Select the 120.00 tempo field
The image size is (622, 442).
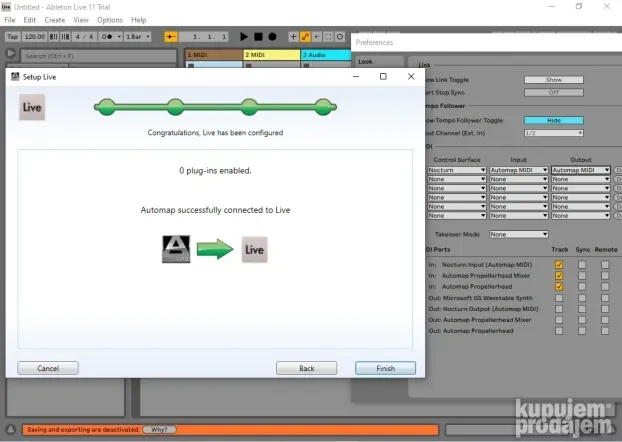[x=35, y=37]
